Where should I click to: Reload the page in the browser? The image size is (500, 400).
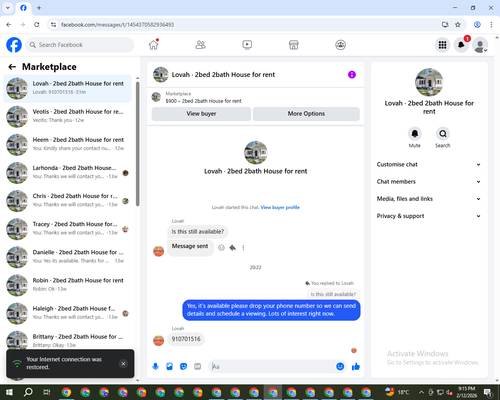[x=37, y=25]
